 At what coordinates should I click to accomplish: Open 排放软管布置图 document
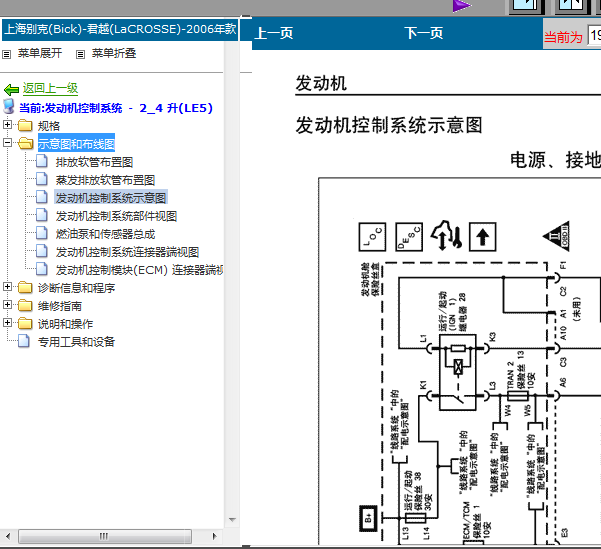tap(94, 162)
